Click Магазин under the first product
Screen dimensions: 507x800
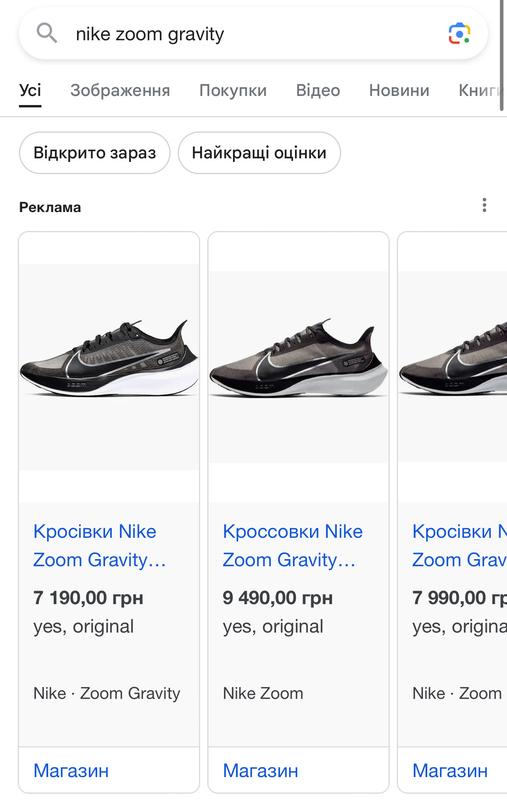[x=71, y=770]
